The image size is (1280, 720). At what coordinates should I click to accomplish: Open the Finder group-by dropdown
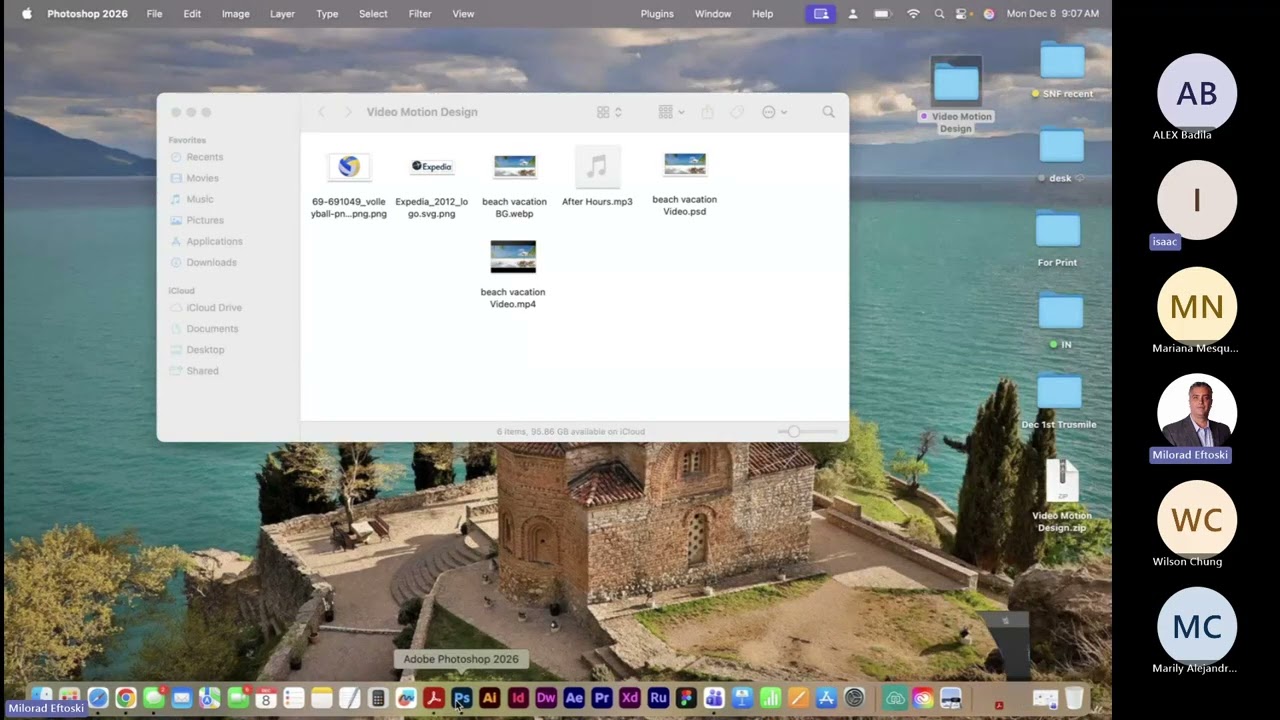tap(671, 112)
